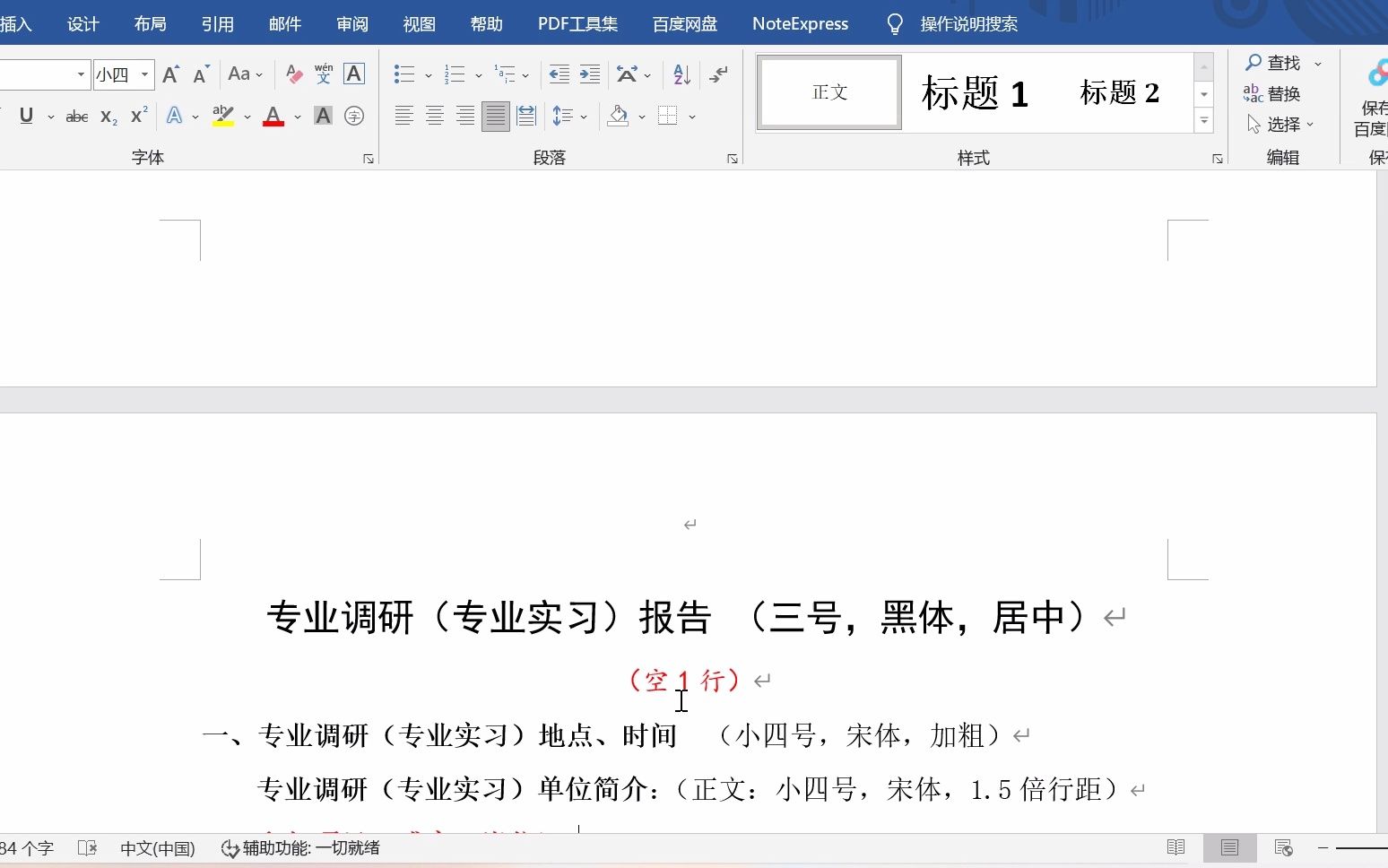The height and width of the screenshot is (868, 1388).
Task: Expand the highlight color dropdown arrow
Action: (247, 117)
